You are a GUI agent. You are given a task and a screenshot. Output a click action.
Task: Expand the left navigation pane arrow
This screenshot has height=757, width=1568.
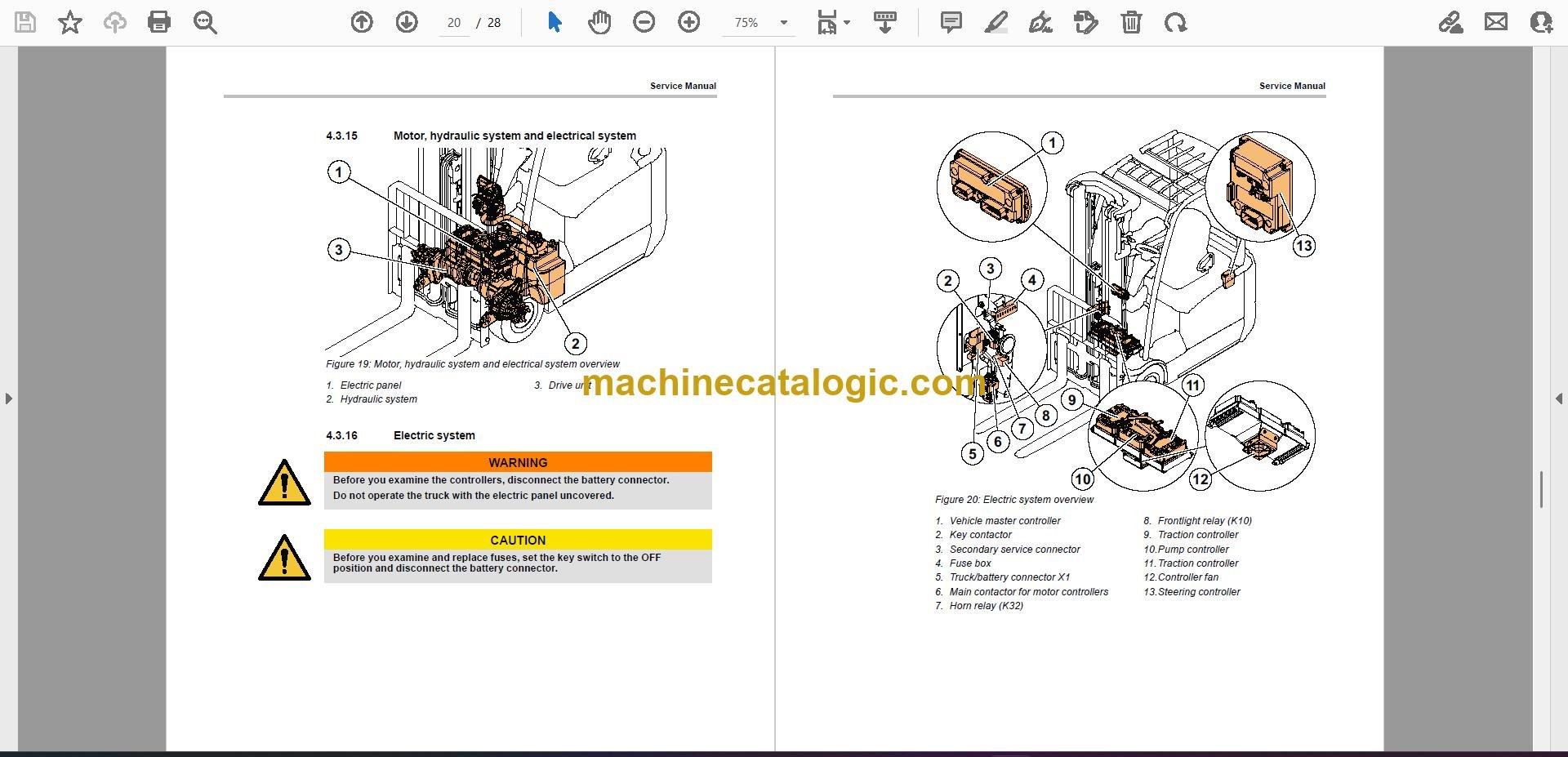8,399
